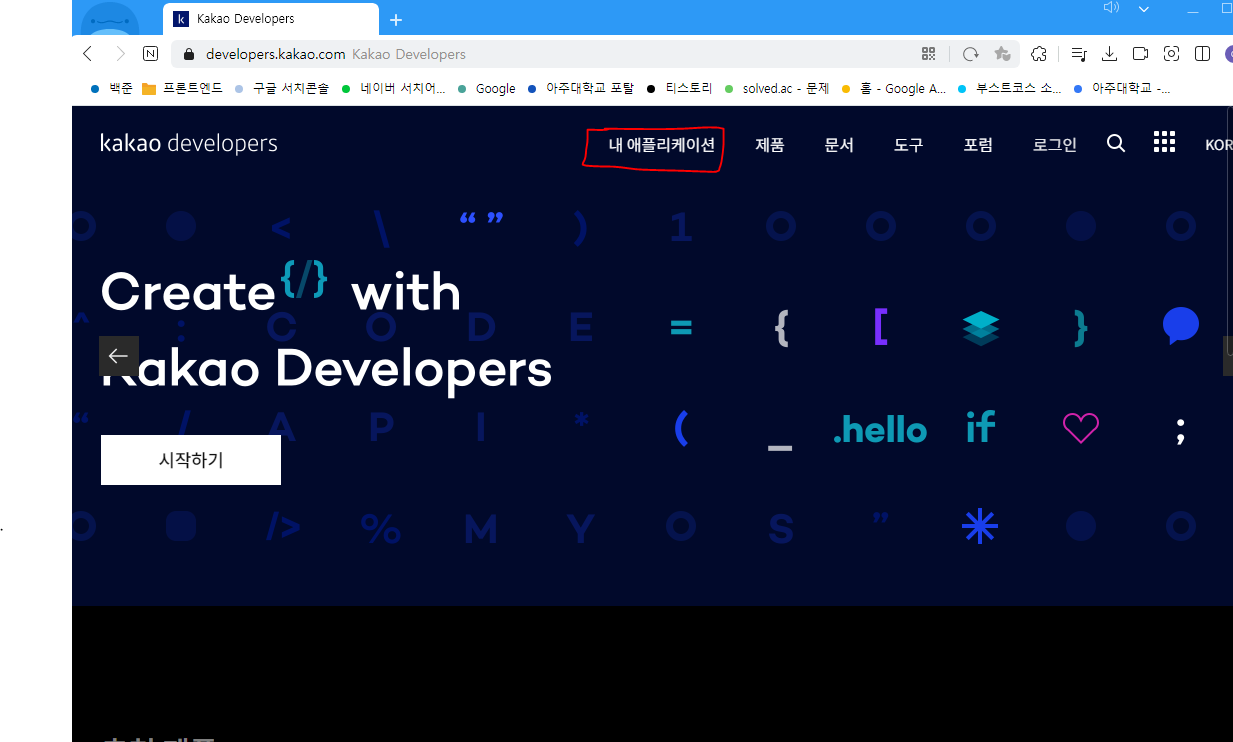Open the Google bookmark
Viewport: 1233px width, 742px height.
pos(486,88)
